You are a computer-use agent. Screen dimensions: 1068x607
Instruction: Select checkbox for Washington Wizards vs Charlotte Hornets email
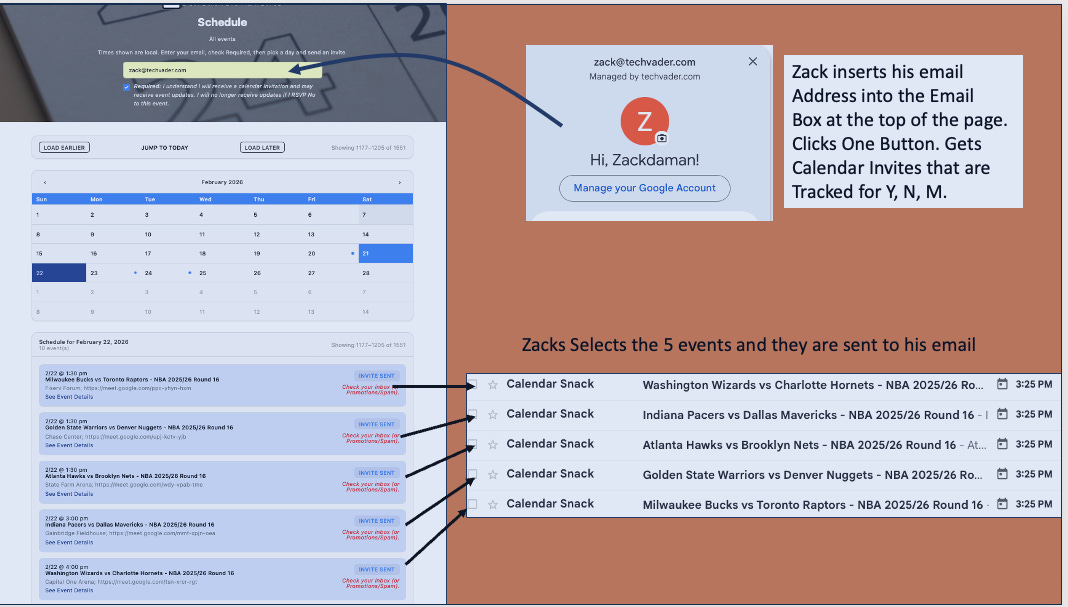point(473,384)
